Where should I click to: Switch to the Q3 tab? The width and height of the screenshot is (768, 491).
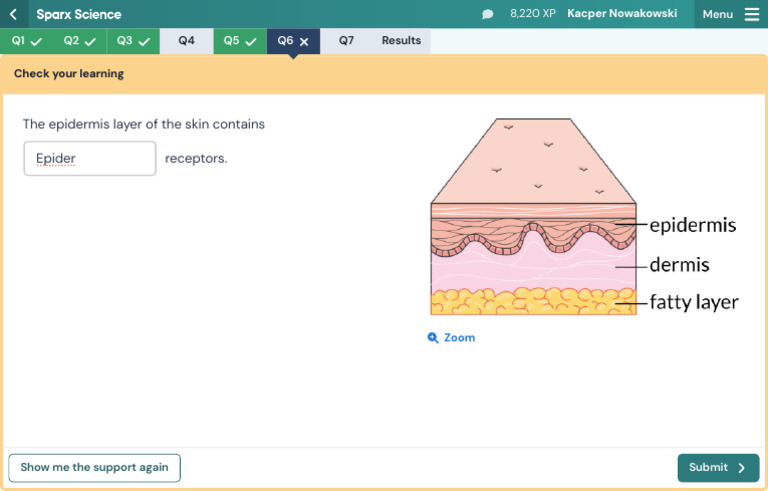click(x=133, y=41)
